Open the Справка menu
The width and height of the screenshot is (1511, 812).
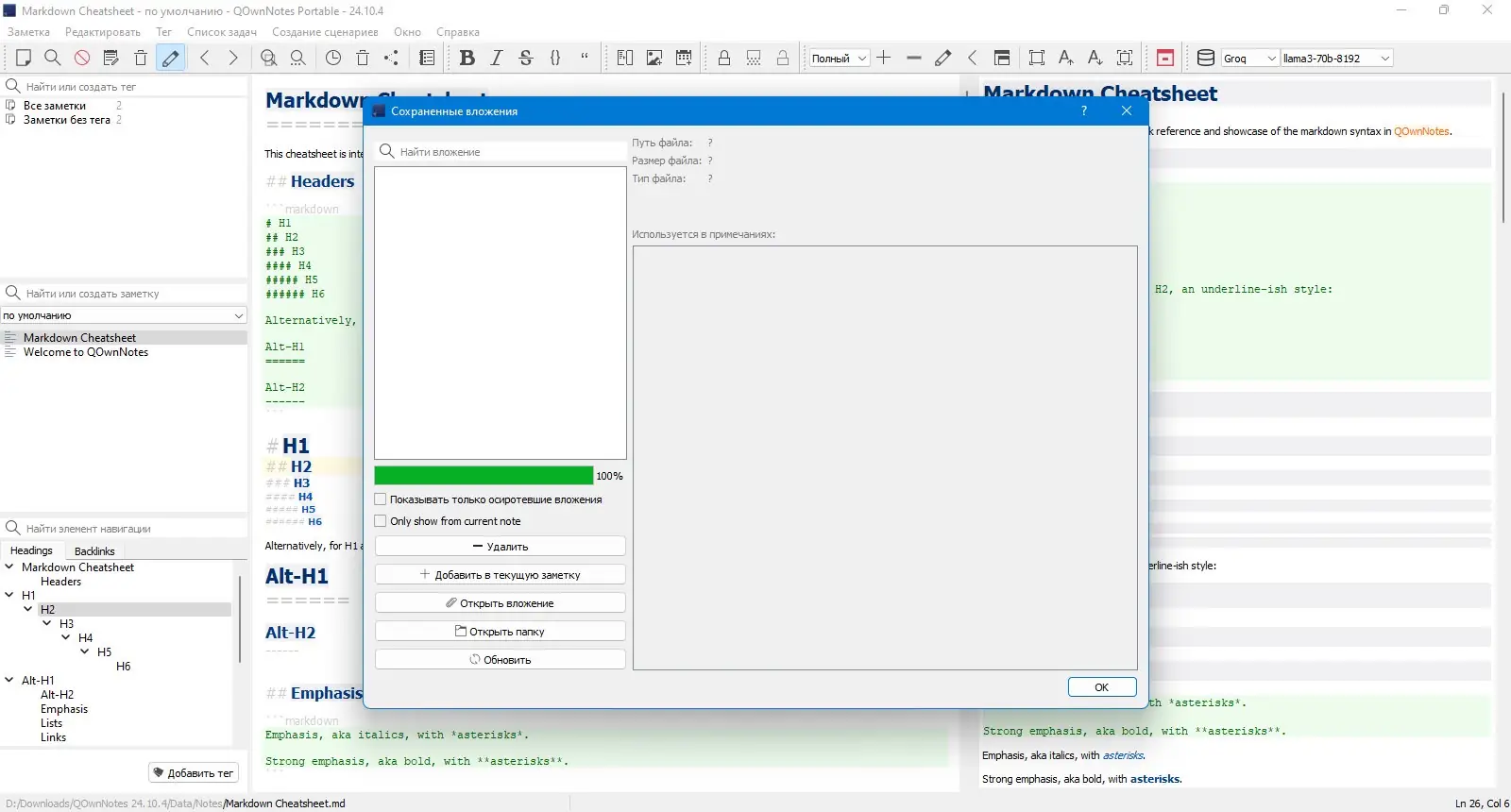pyautogui.click(x=458, y=32)
